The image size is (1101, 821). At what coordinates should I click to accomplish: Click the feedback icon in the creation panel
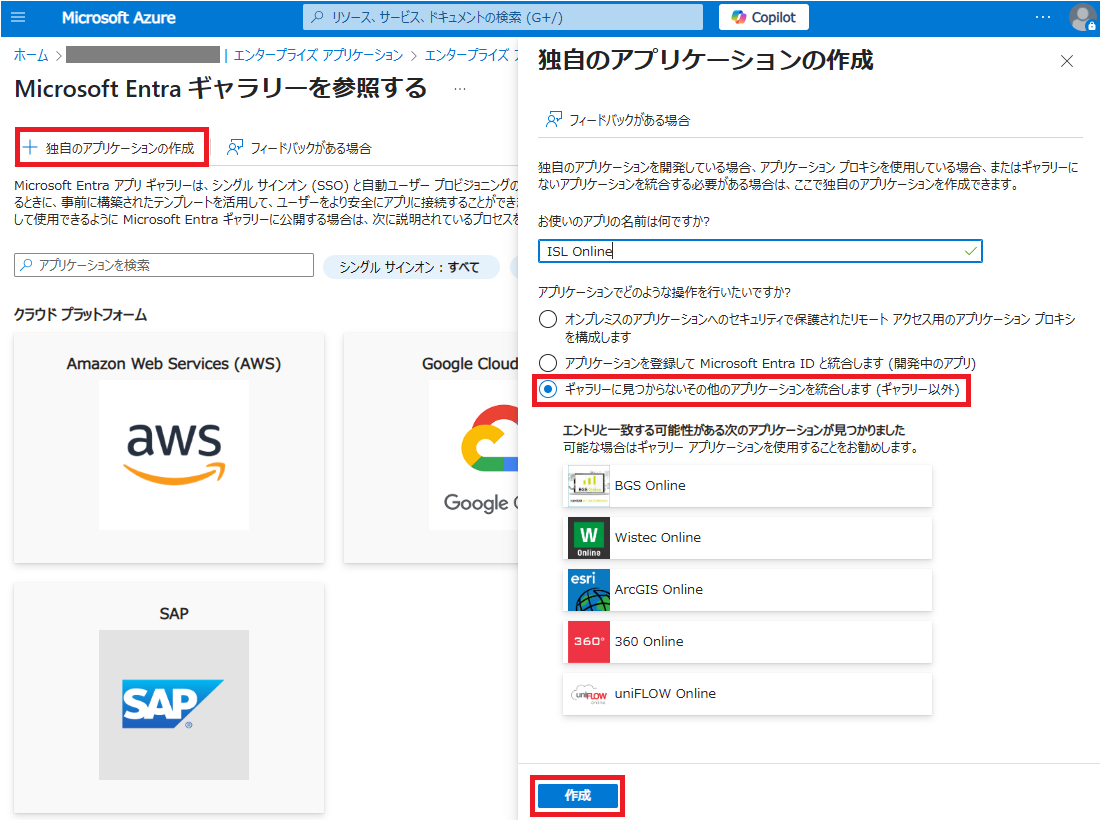553,119
